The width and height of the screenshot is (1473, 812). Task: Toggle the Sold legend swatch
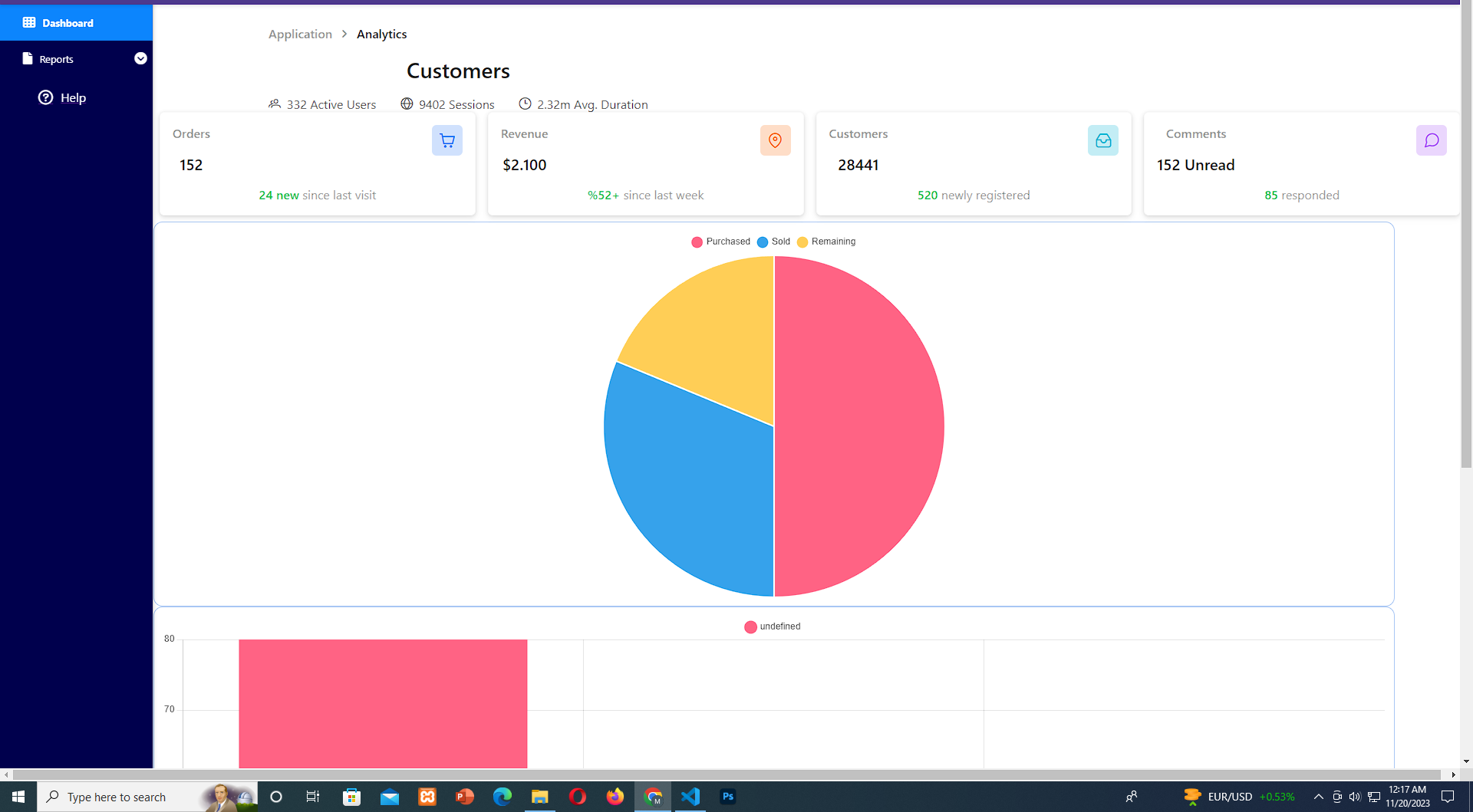pos(763,242)
